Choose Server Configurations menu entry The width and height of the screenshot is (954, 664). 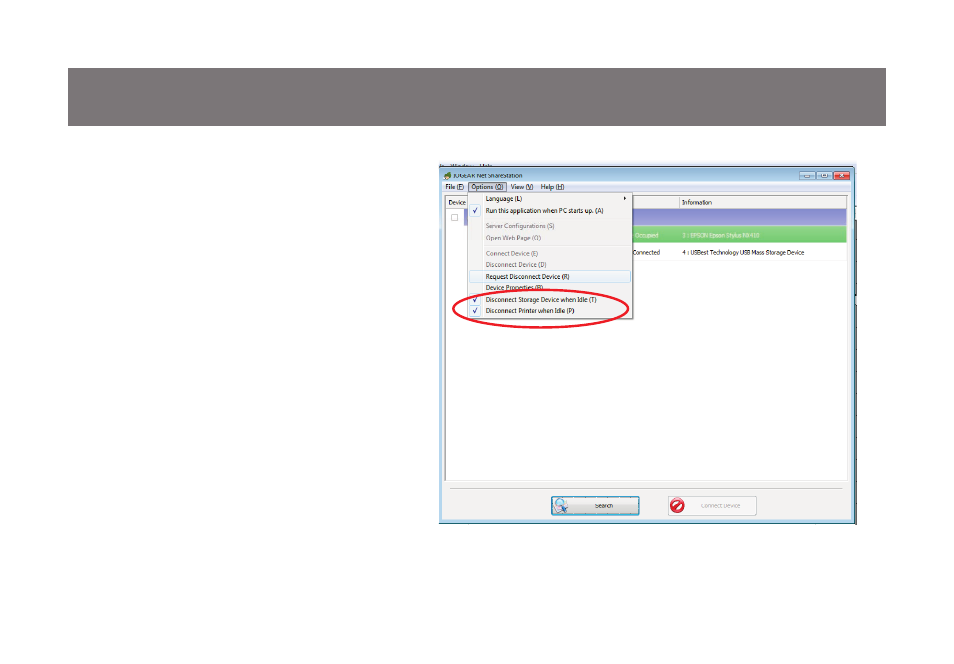tap(550, 226)
